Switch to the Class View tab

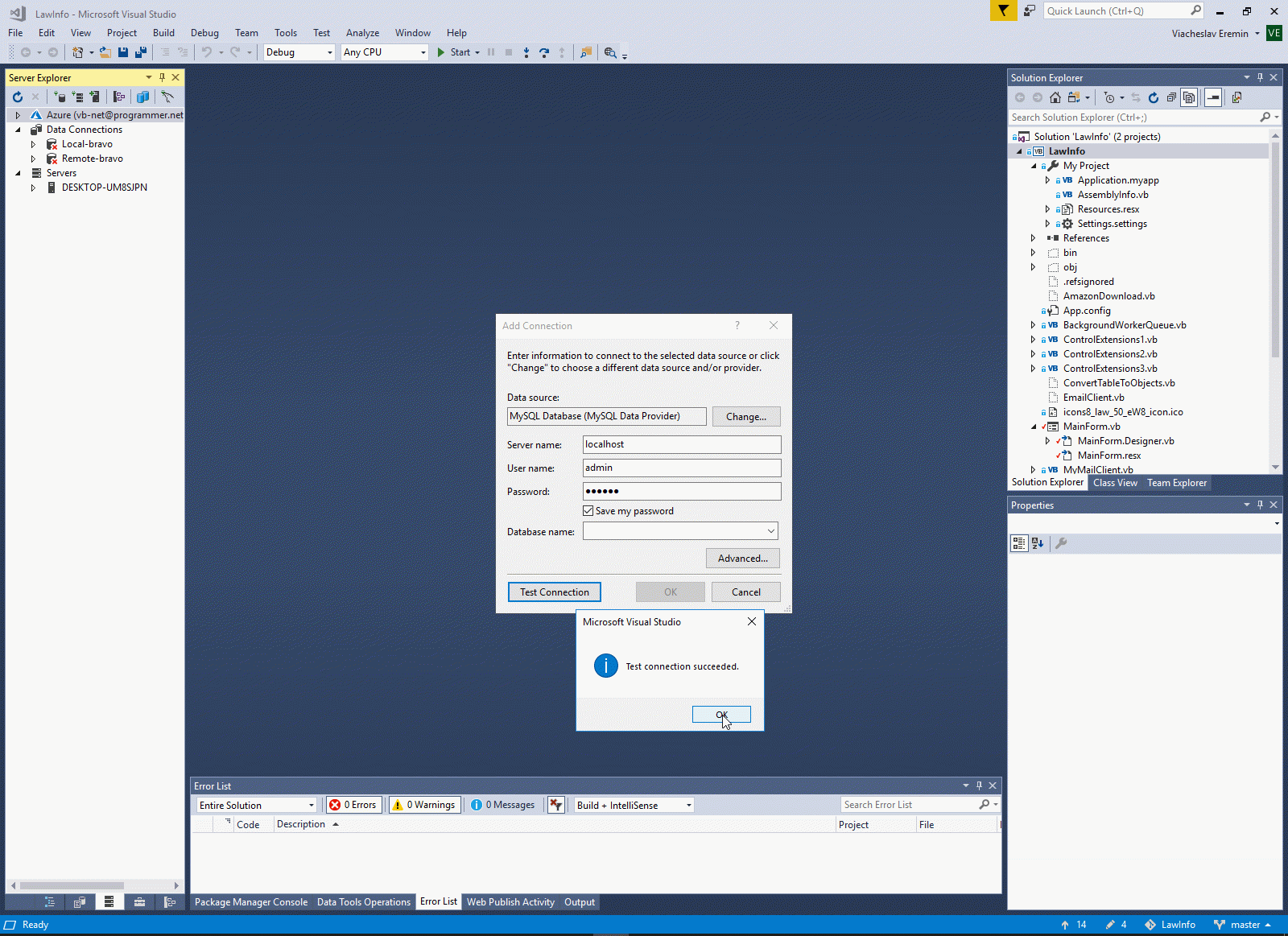(x=1115, y=483)
